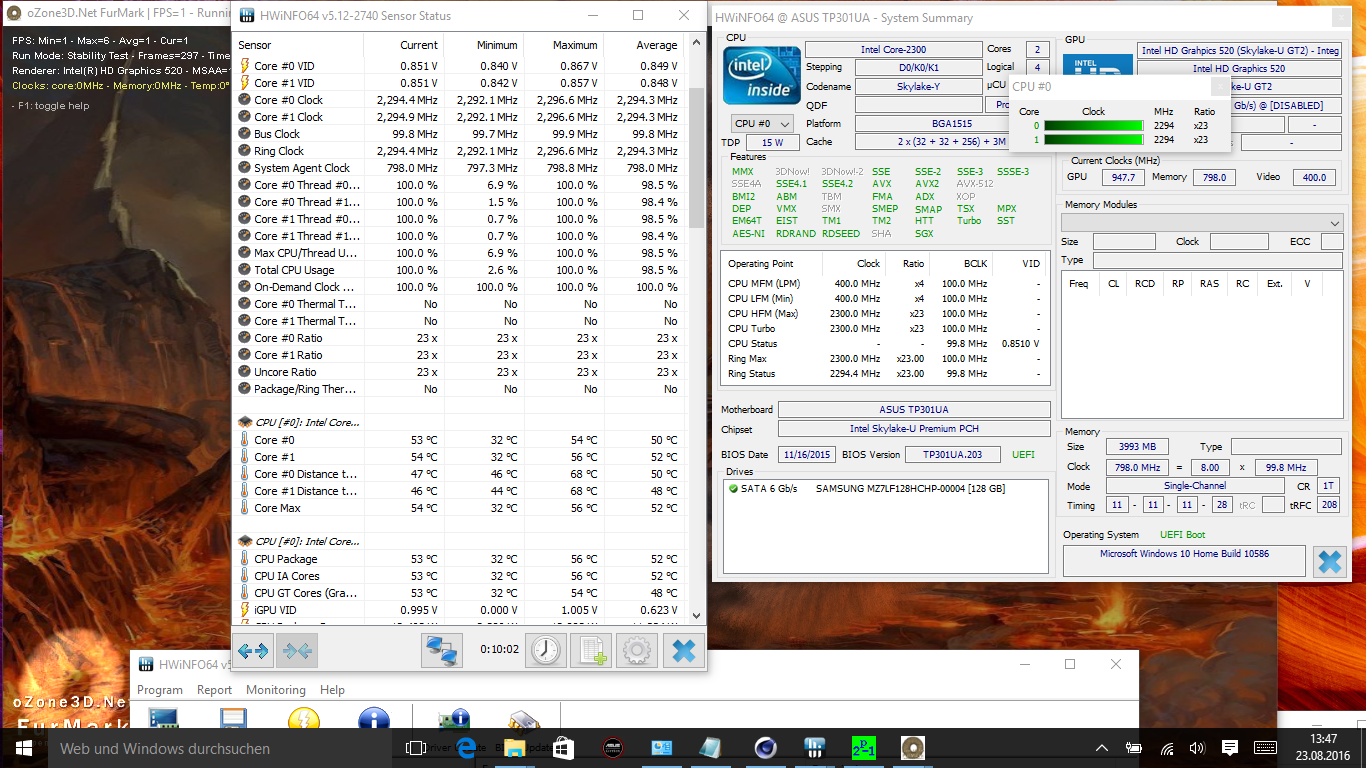Click the shrink columns arrows icon in sensor toolbar
The height and width of the screenshot is (768, 1366).
click(x=298, y=651)
